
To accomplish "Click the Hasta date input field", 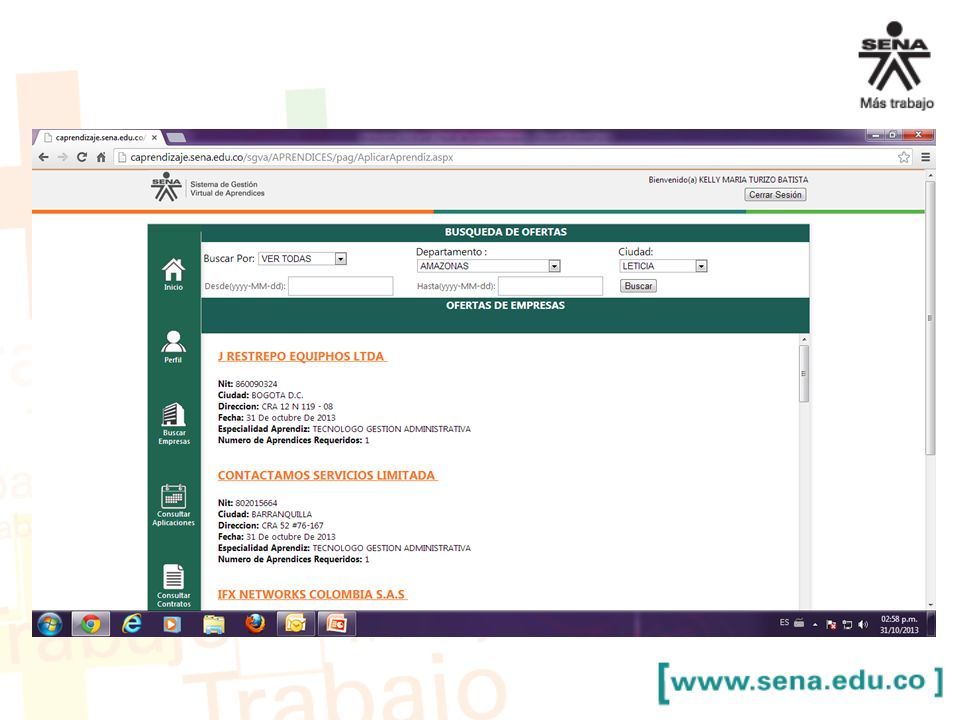I will (550, 286).
